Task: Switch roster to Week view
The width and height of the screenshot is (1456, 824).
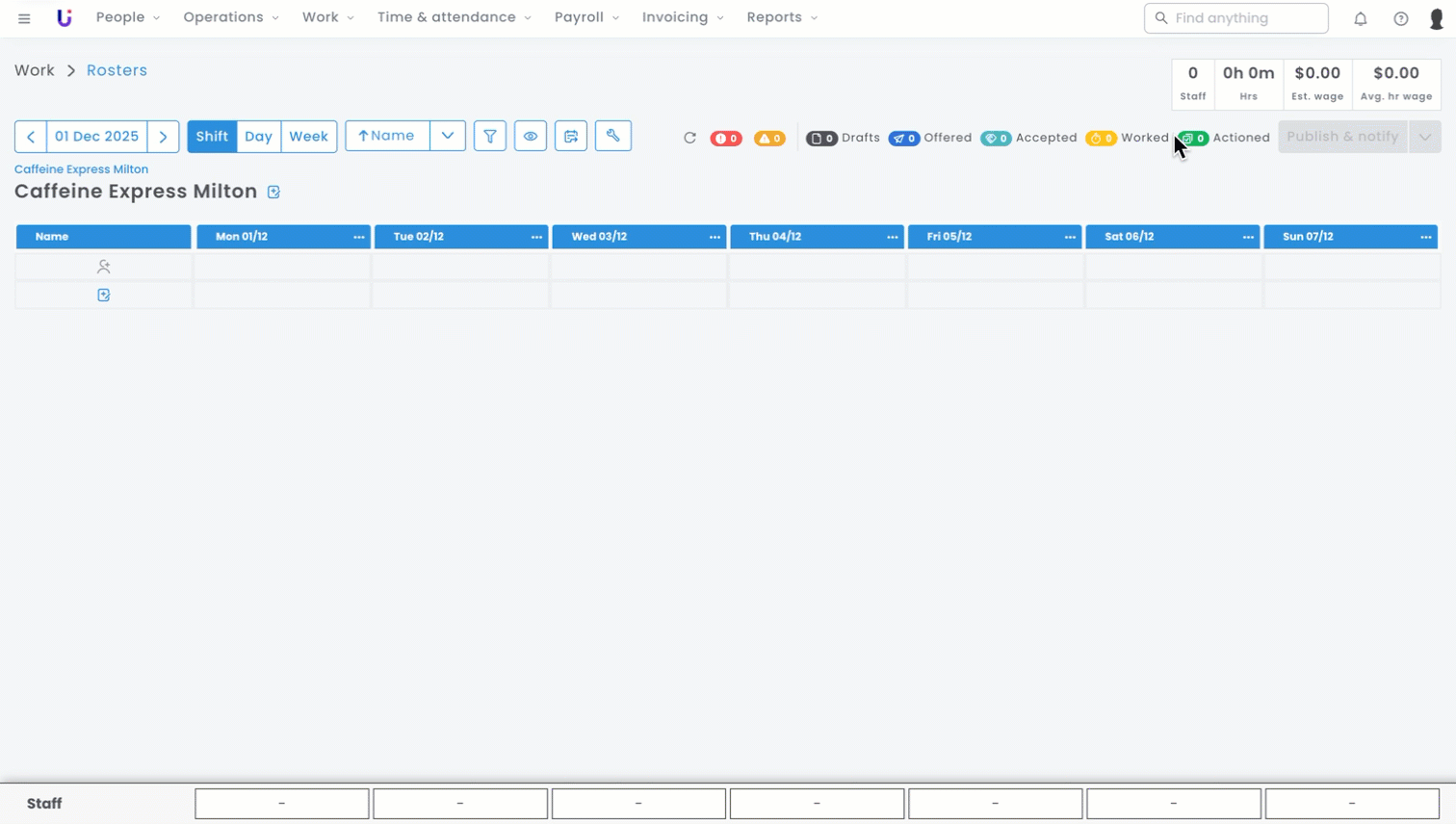Action: click(308, 137)
